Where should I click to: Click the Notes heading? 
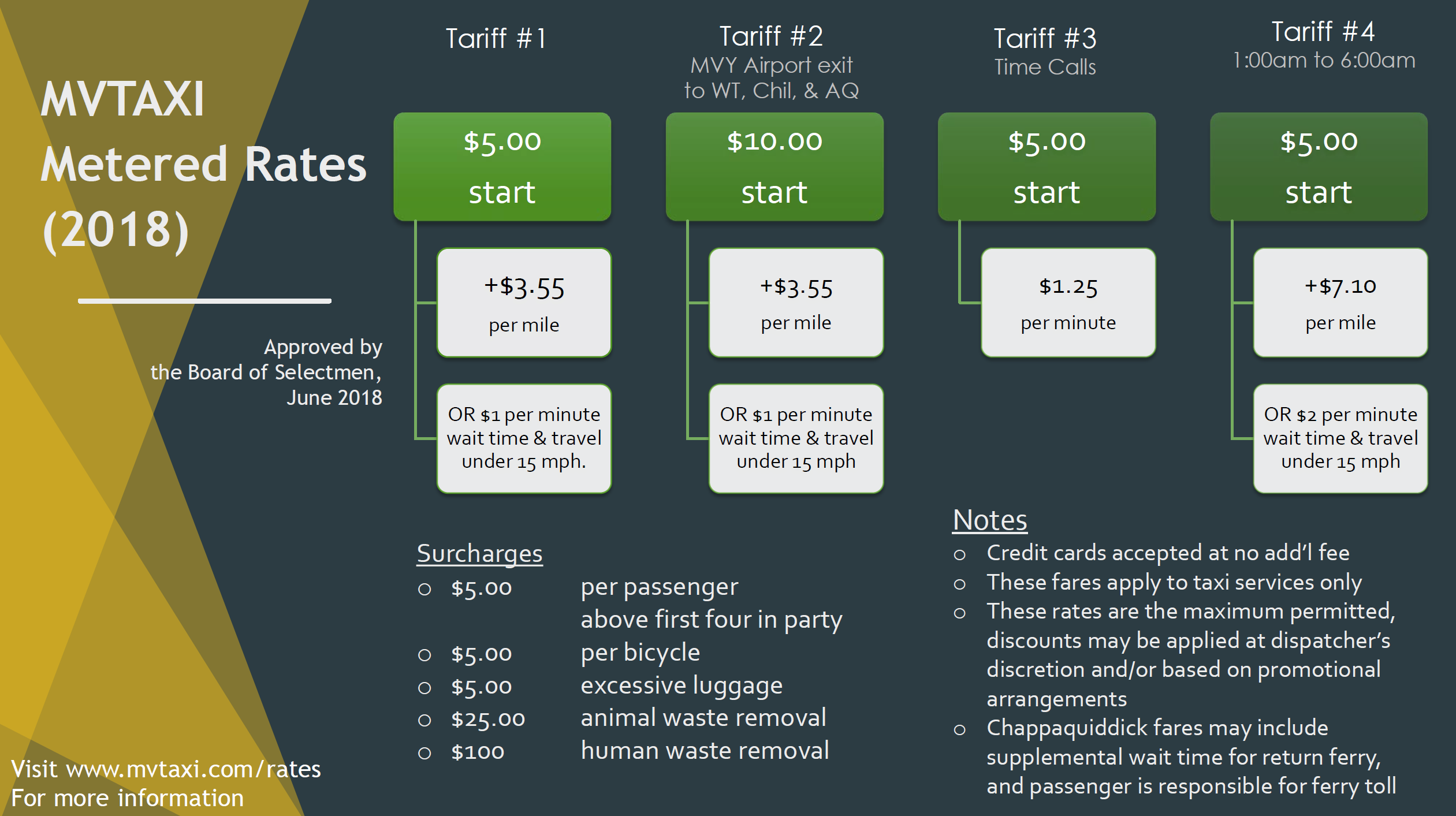coord(990,520)
